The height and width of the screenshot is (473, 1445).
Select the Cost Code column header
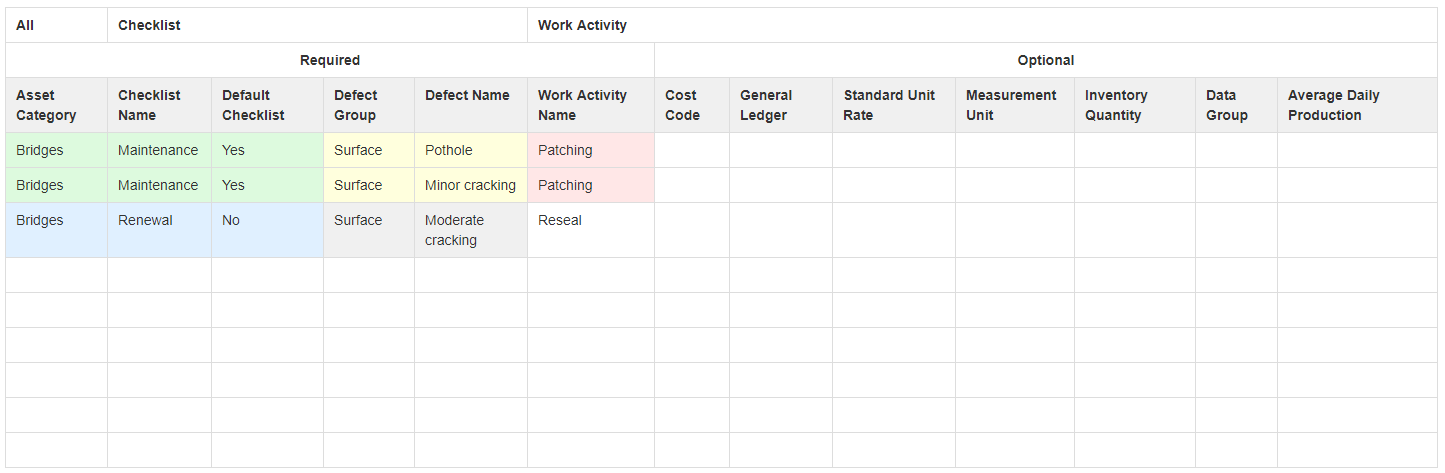692,105
